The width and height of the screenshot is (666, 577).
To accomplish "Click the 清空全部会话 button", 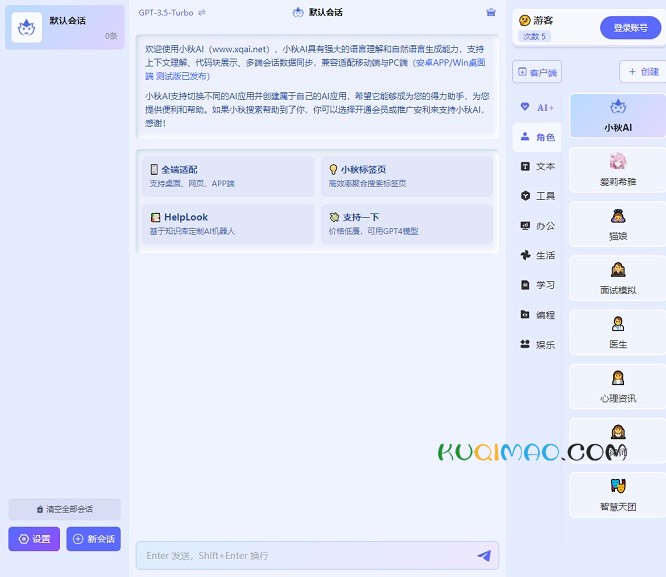I will click(x=65, y=509).
